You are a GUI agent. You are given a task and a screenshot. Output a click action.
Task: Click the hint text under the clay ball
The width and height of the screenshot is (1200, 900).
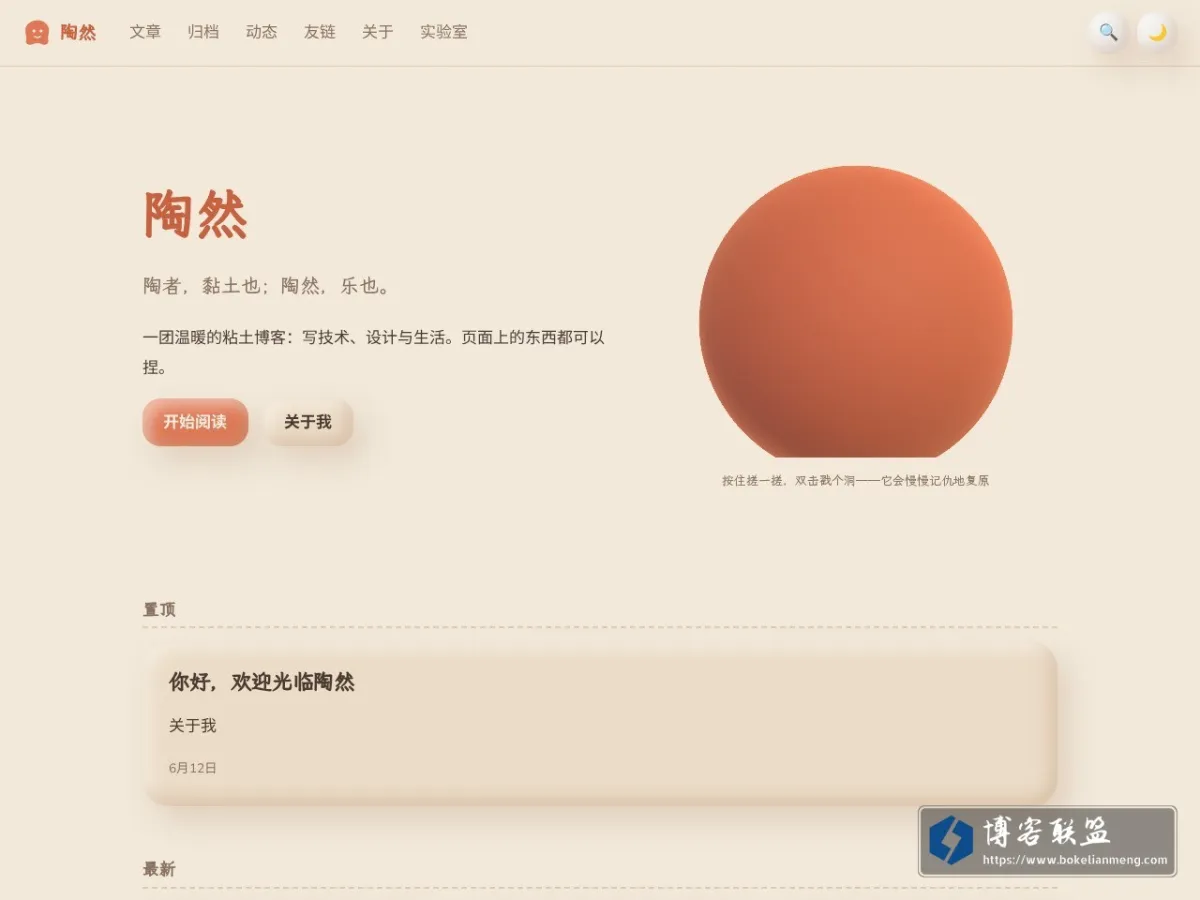point(856,481)
